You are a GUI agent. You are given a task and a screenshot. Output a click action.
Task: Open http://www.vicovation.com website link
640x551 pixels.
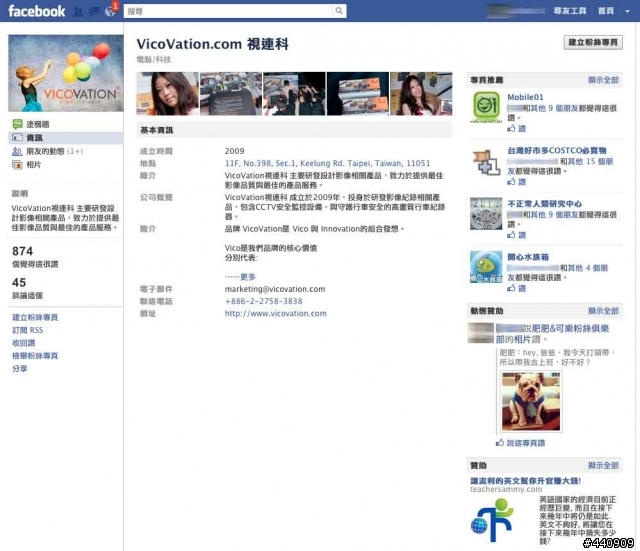[x=276, y=313]
